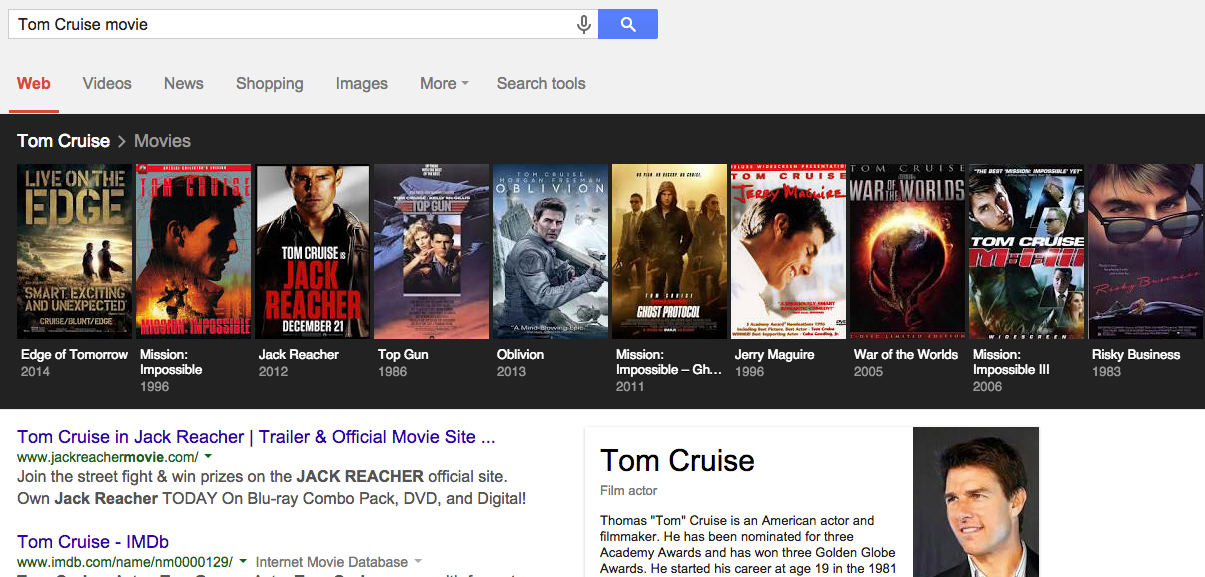Viewport: 1205px width, 577px height.
Task: Expand the 'Internet Movie Database' dropdown arrow
Action: point(418,562)
